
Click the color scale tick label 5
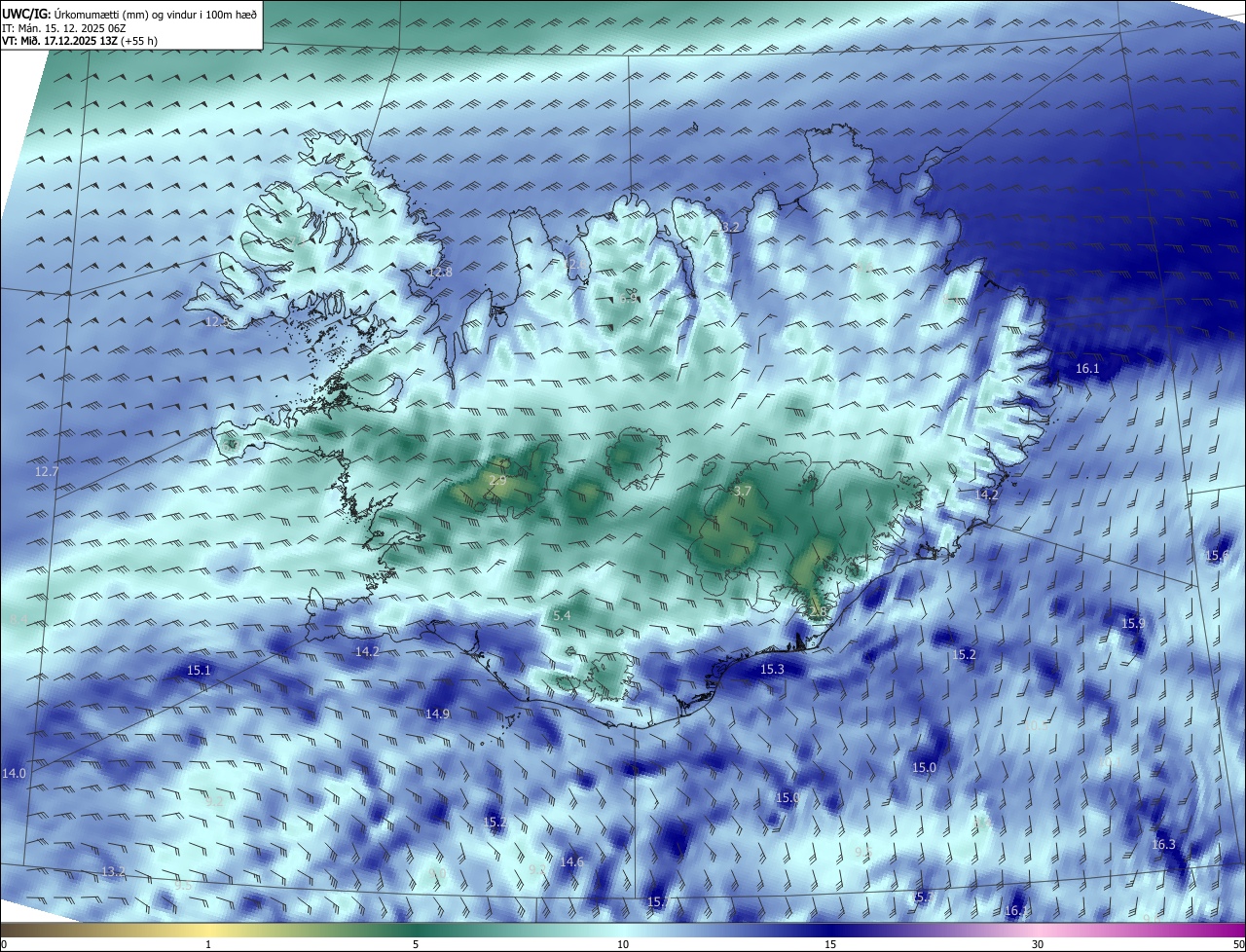click(416, 944)
